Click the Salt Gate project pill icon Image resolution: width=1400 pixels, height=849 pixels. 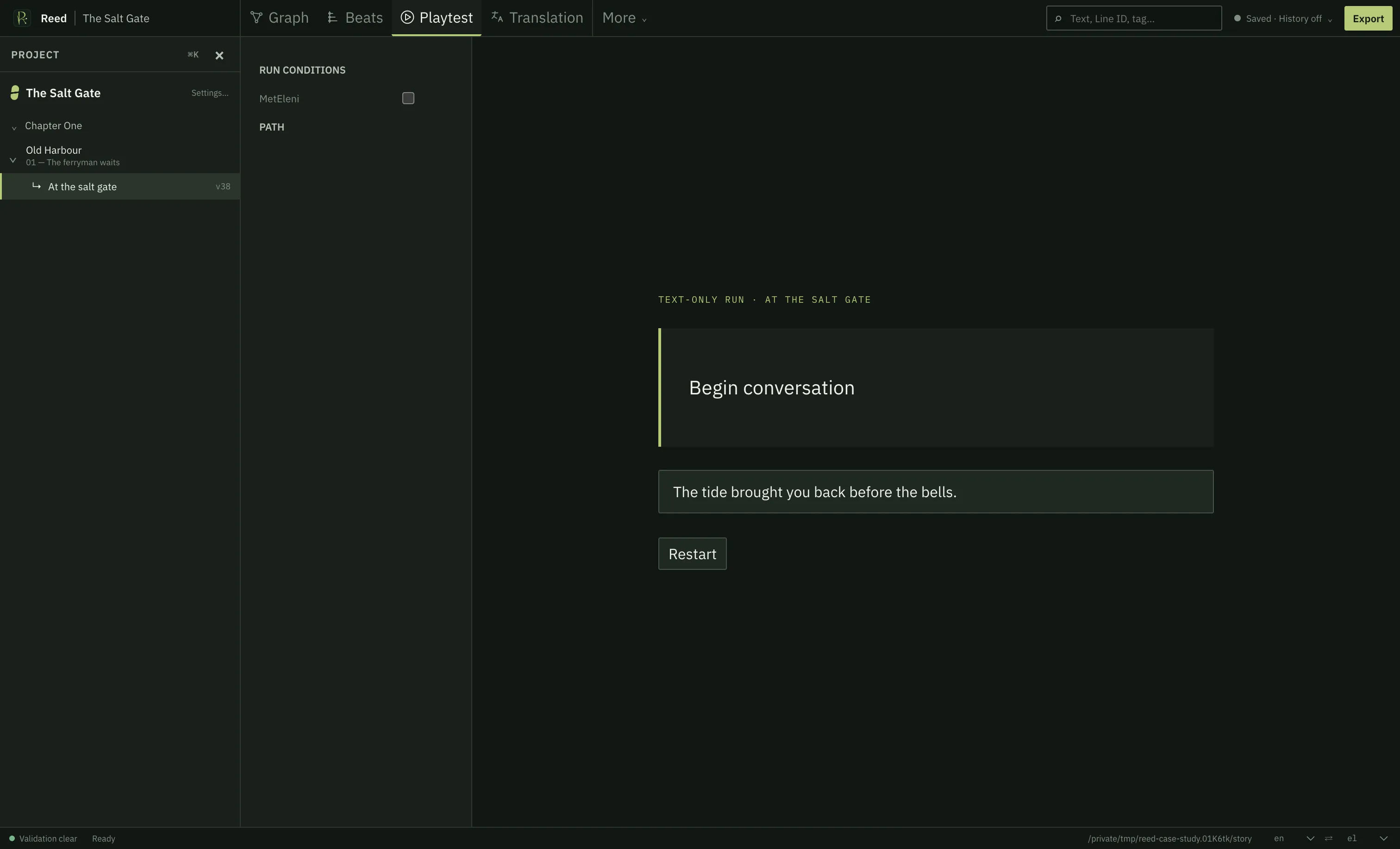point(15,93)
